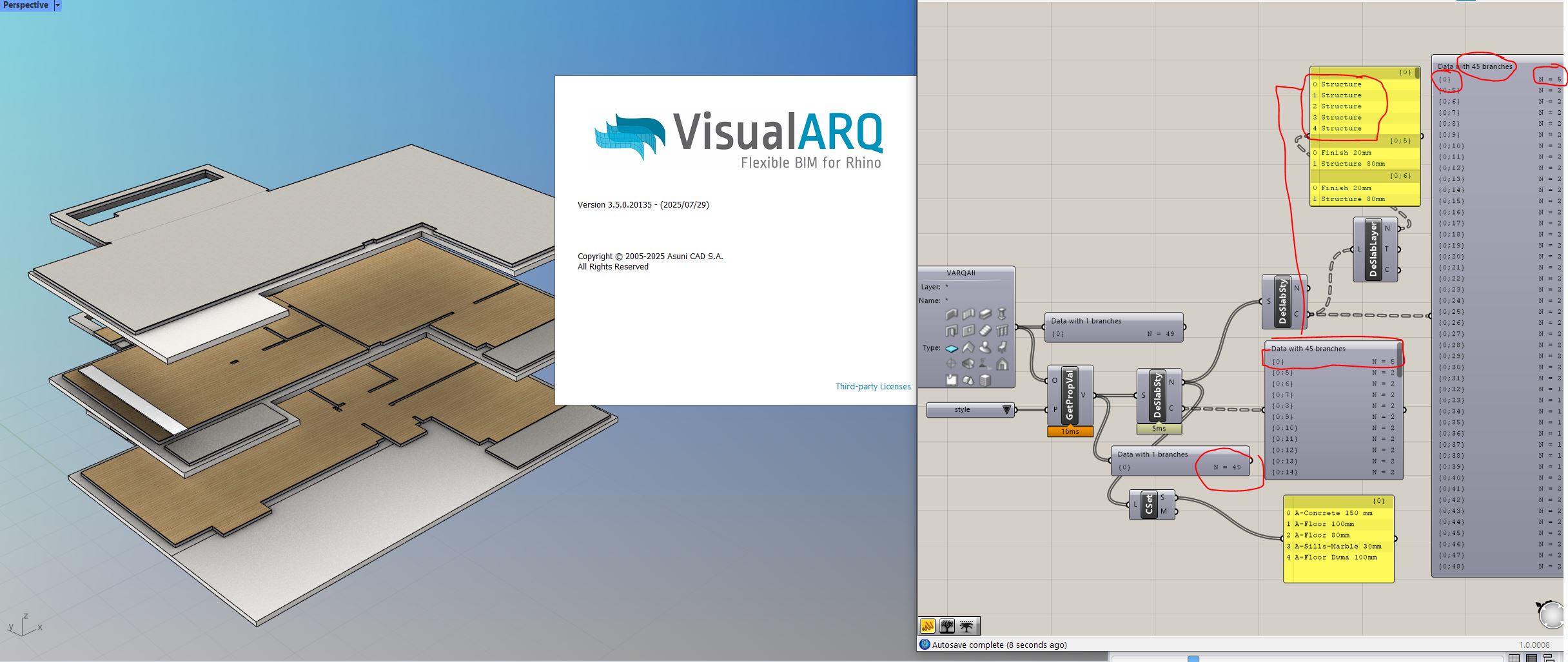The image size is (1568, 662).
Task: Click the 'Autosave complete' status message
Action: [999, 645]
